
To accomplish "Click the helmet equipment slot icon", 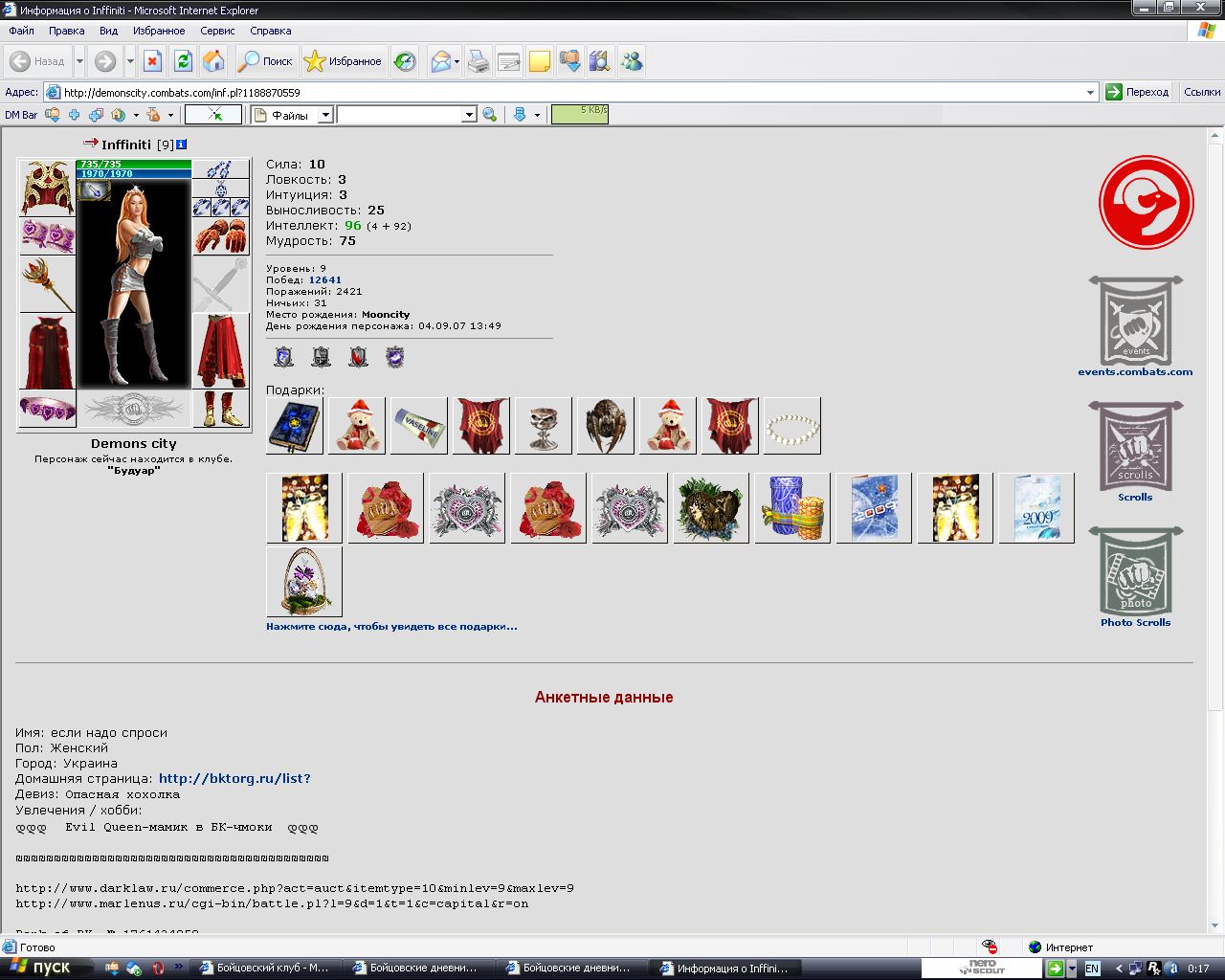I will click(x=47, y=188).
